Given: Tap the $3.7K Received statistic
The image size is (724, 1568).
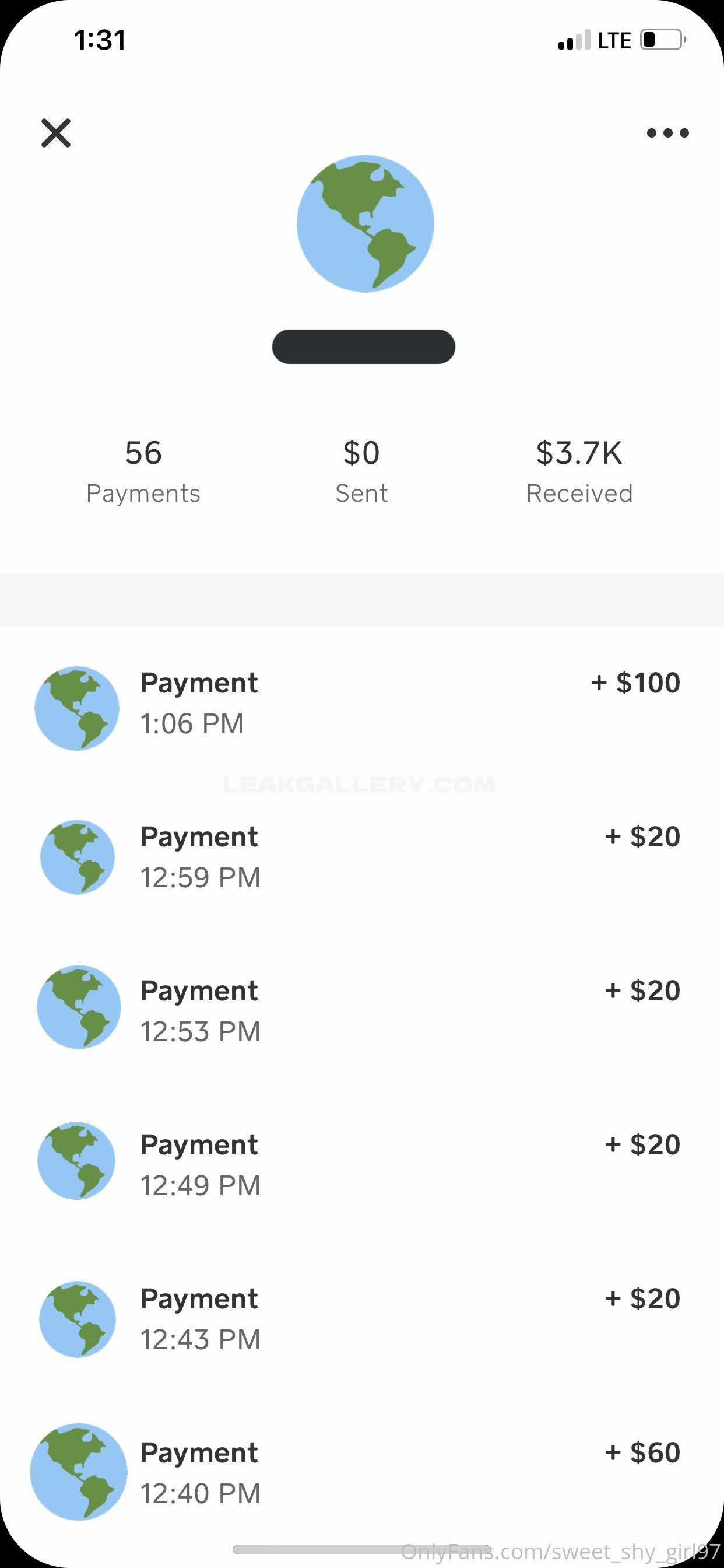Looking at the screenshot, I should [x=579, y=471].
